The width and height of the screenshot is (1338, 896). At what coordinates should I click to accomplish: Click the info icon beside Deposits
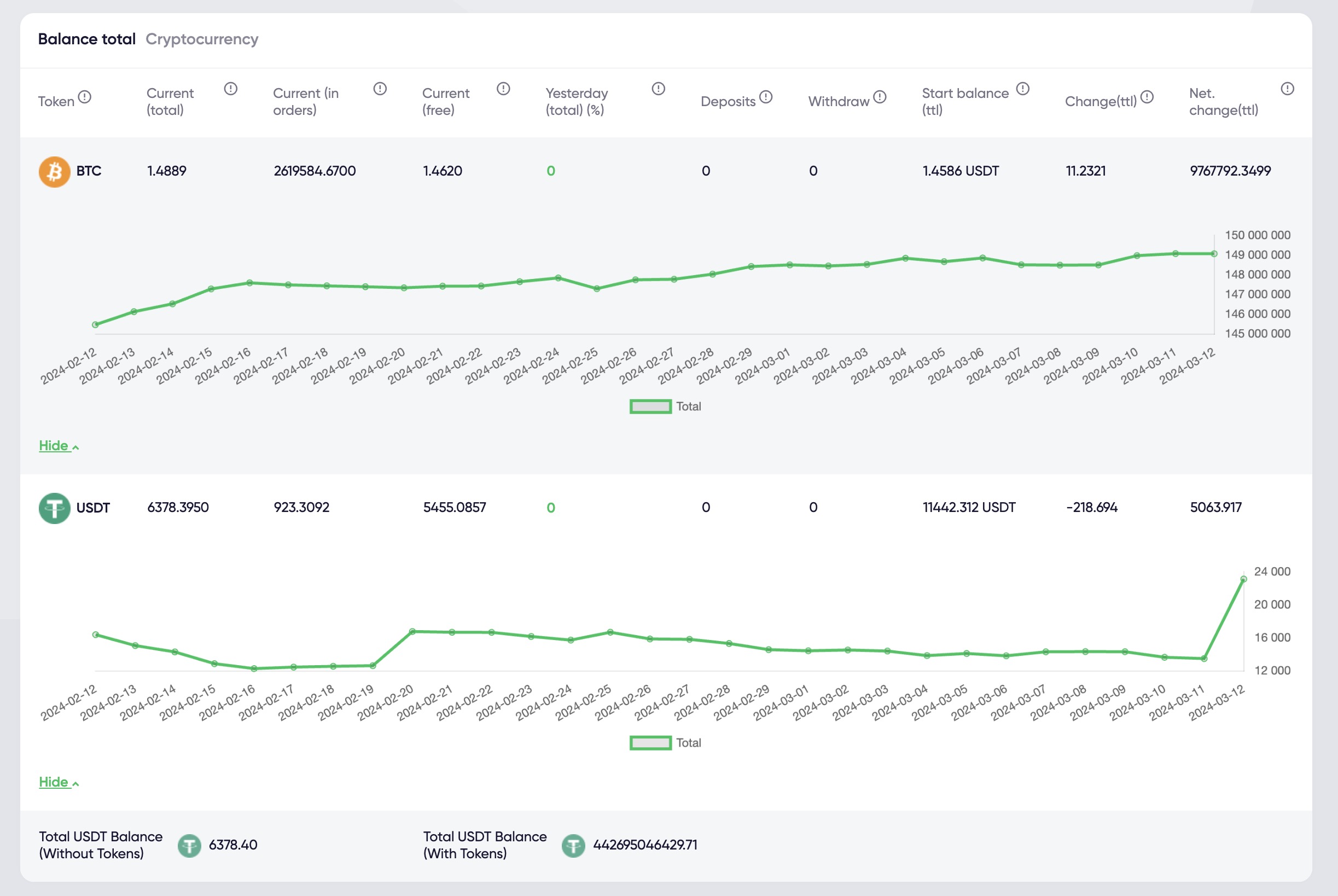click(766, 97)
